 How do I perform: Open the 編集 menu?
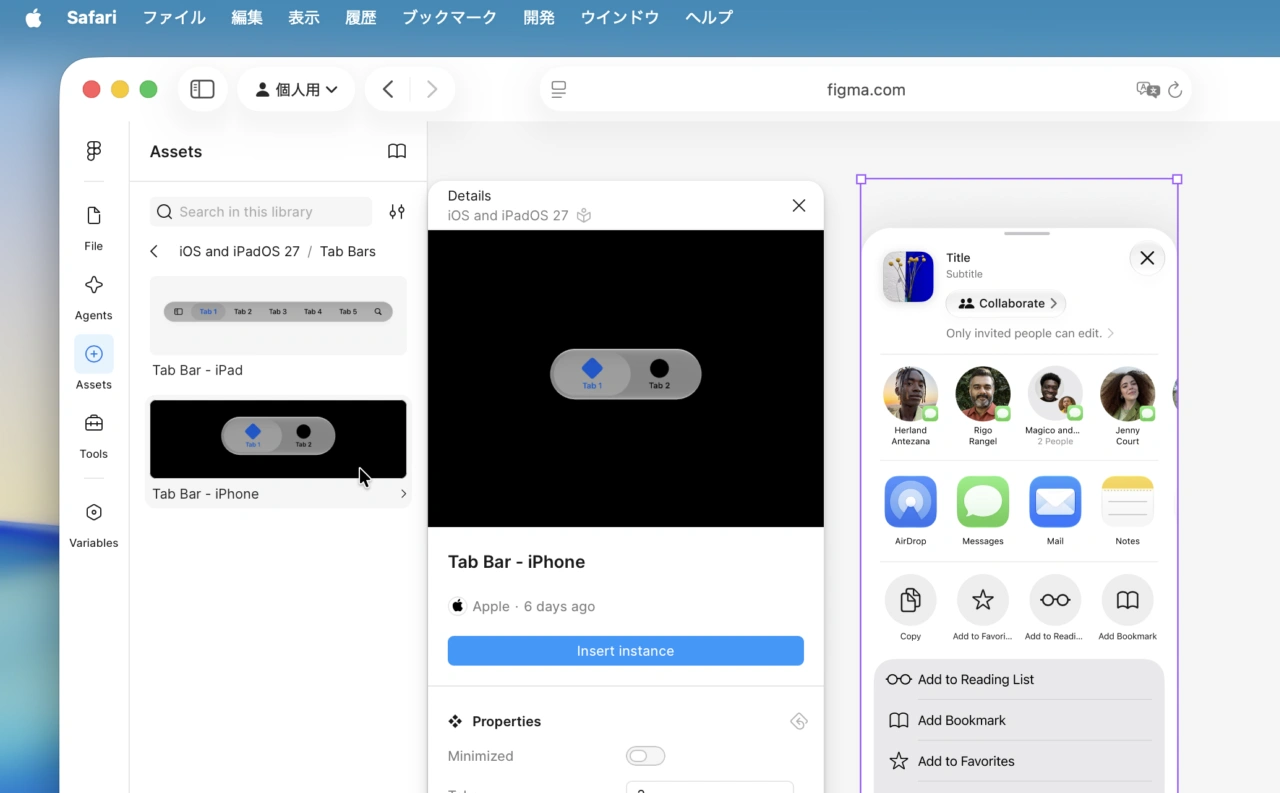coord(247,18)
